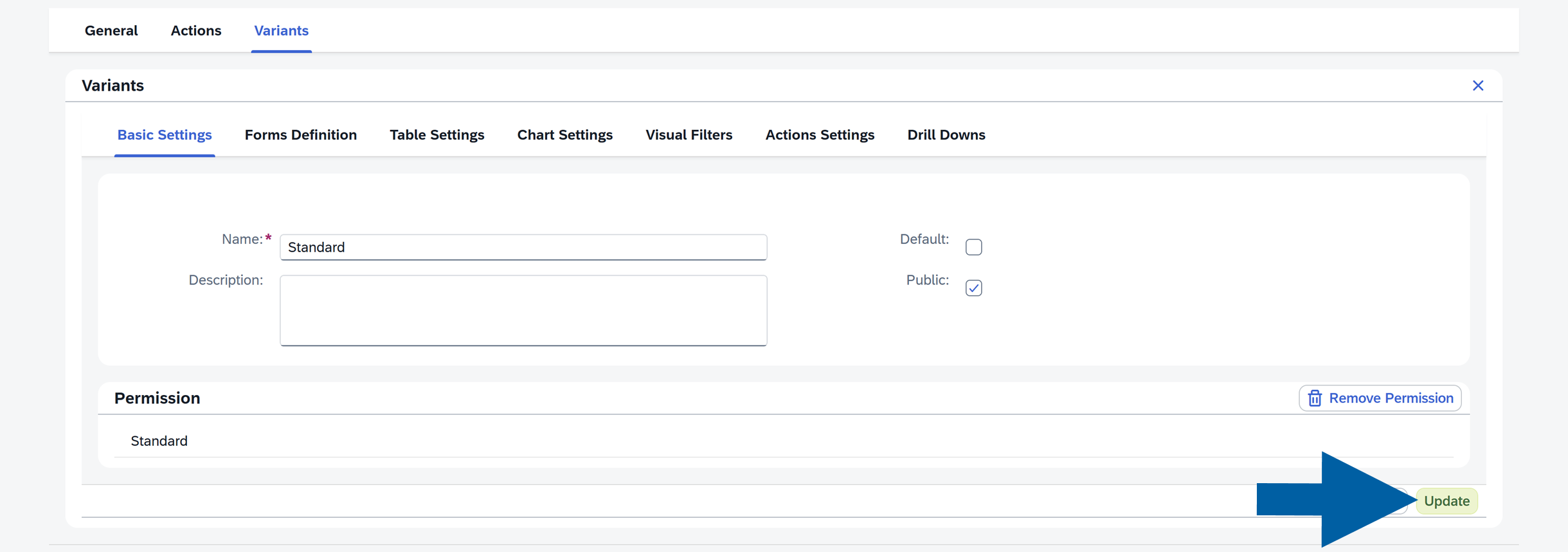Click the trash can icon in Remove Permission

1315,398
